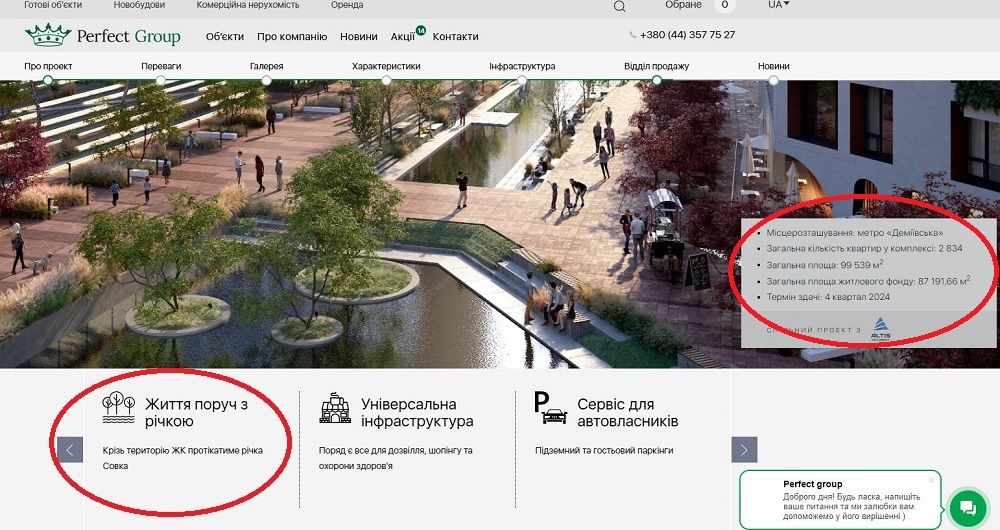Open the green chat bubble icon

click(967, 508)
